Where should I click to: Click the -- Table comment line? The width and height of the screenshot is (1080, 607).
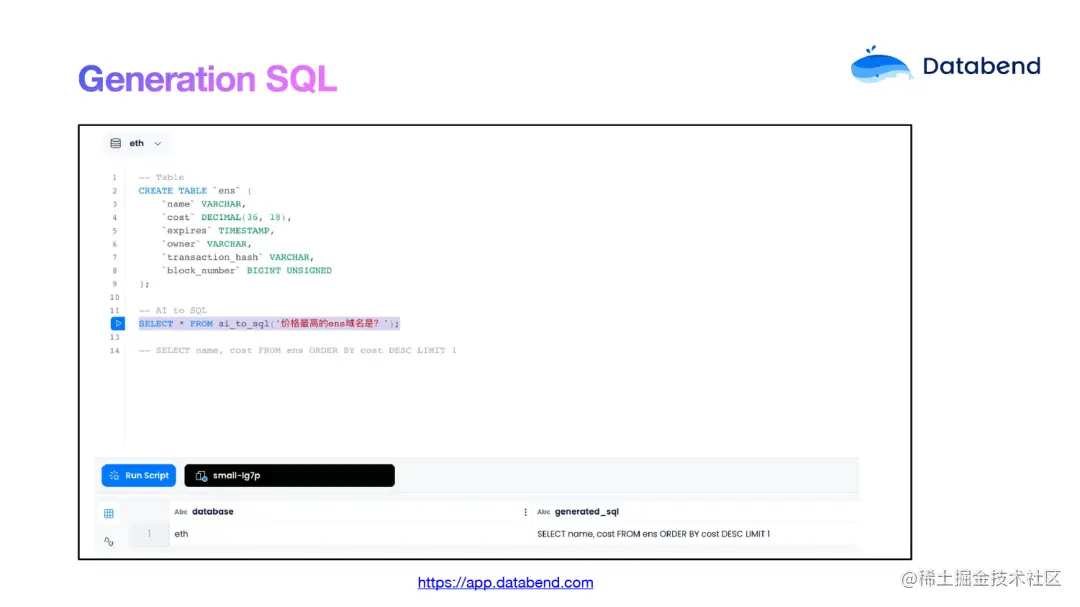pyautogui.click(x=161, y=177)
